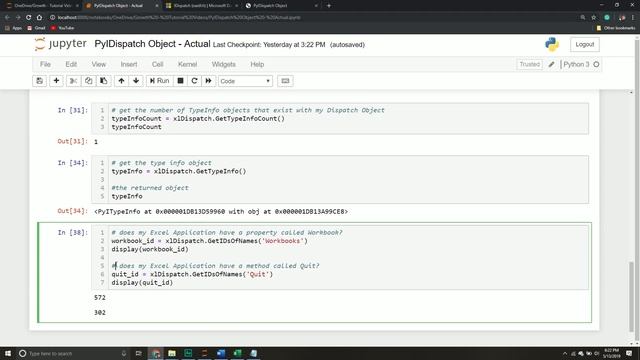The image size is (640, 360).
Task: Open the YouTube bookmark
Action: click(x=62, y=28)
